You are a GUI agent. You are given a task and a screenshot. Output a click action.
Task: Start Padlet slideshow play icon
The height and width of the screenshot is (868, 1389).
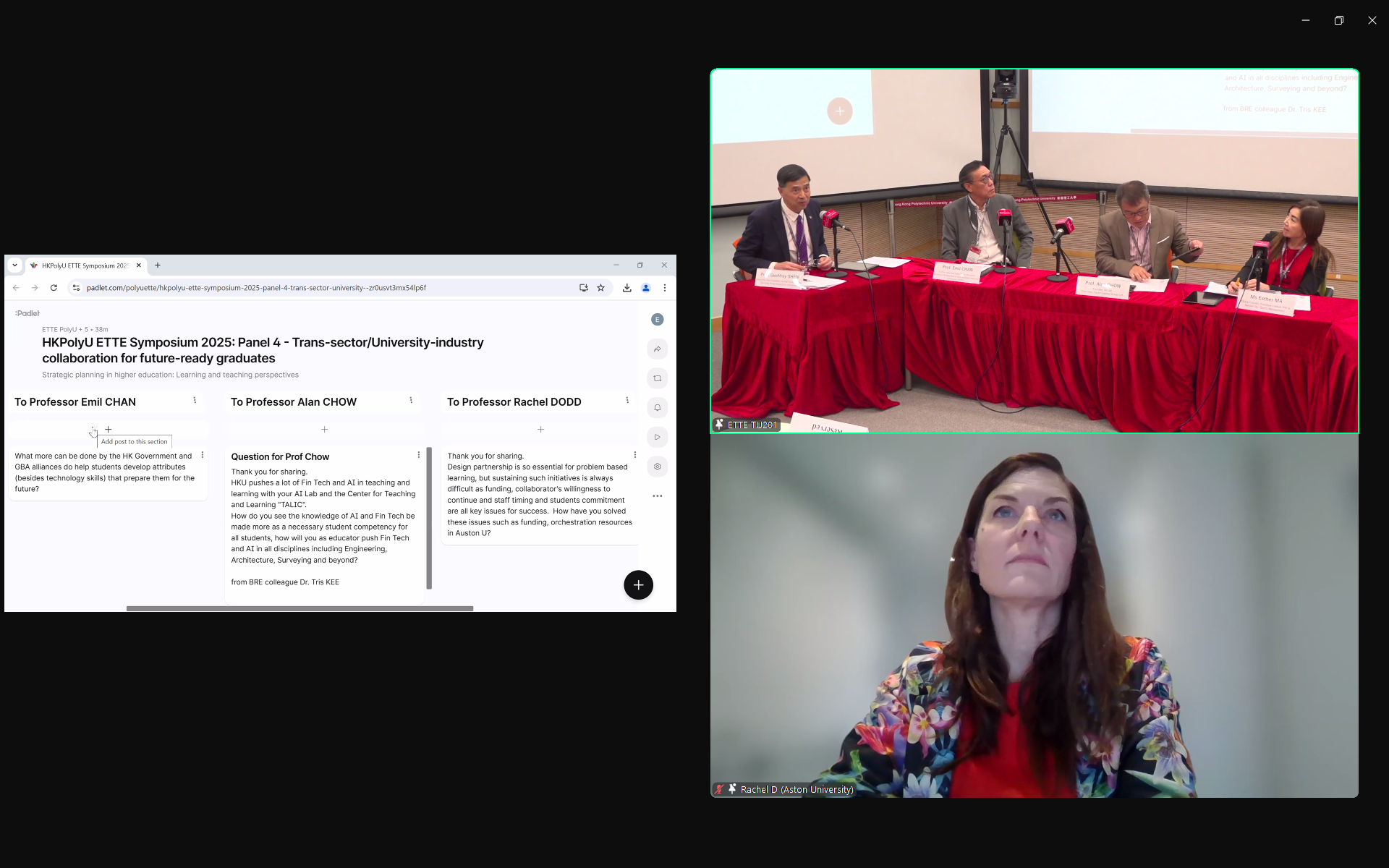tap(657, 437)
